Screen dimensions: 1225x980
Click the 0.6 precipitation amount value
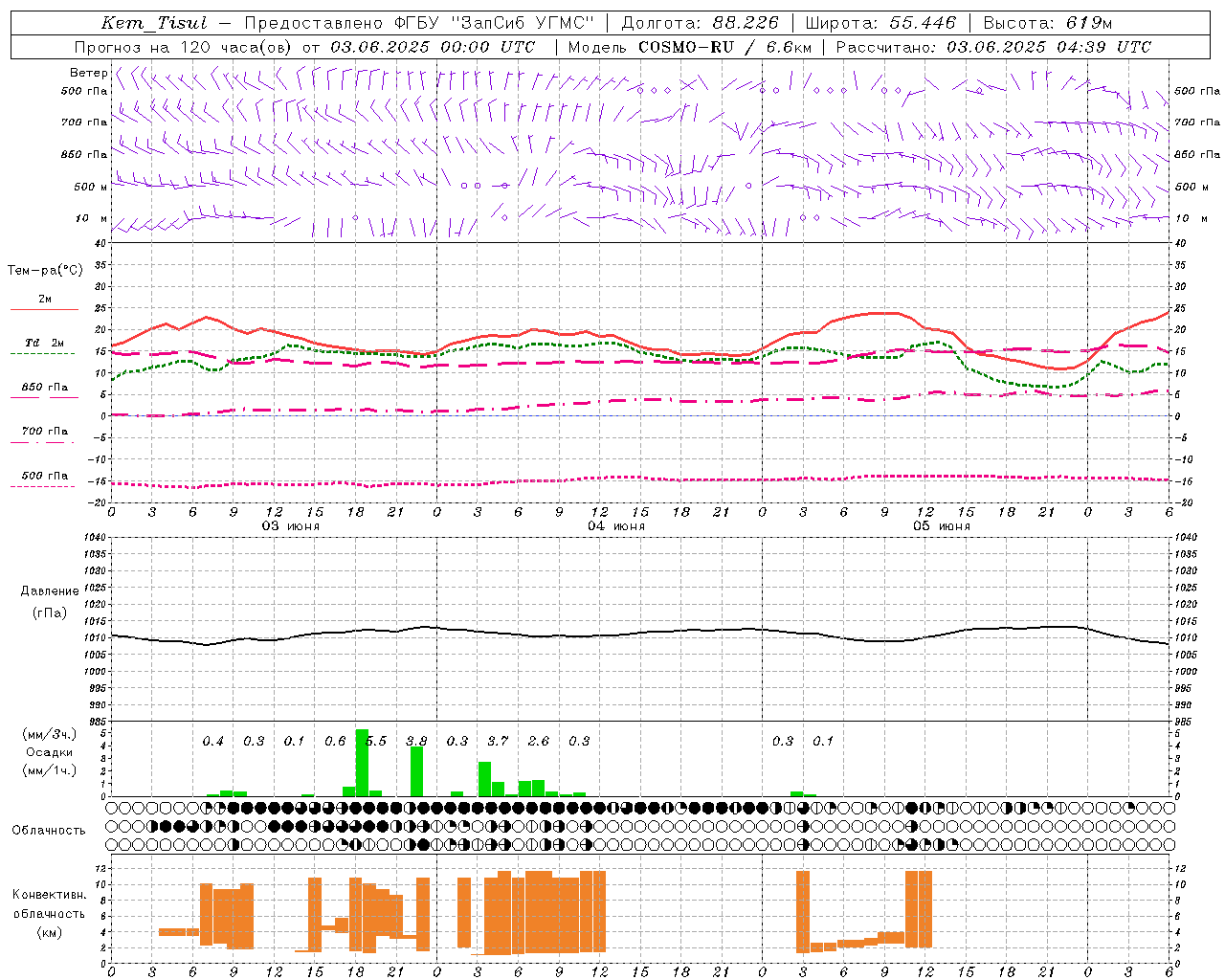[x=335, y=742]
